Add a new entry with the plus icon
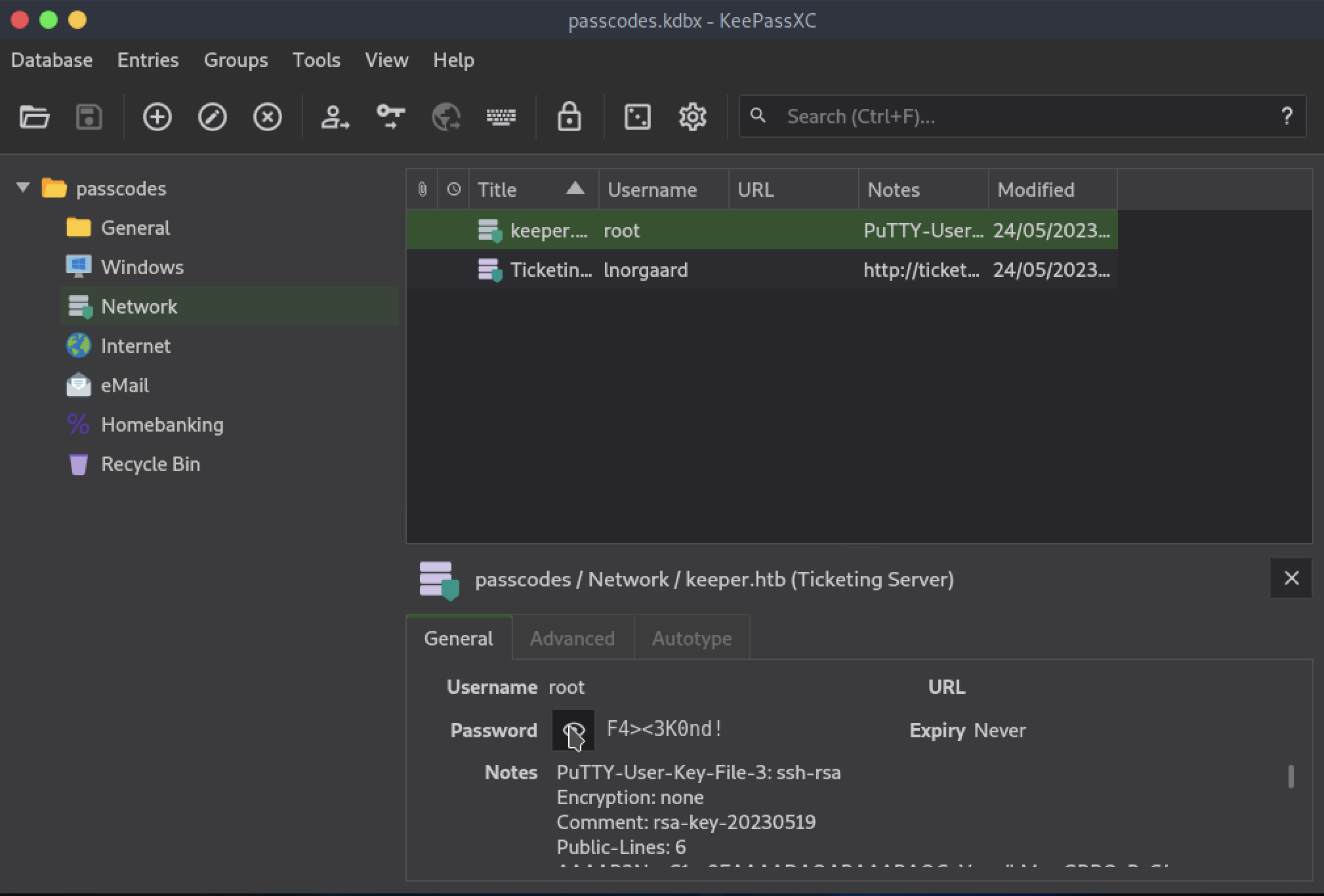Image resolution: width=1324 pixels, height=896 pixels. coord(157,117)
